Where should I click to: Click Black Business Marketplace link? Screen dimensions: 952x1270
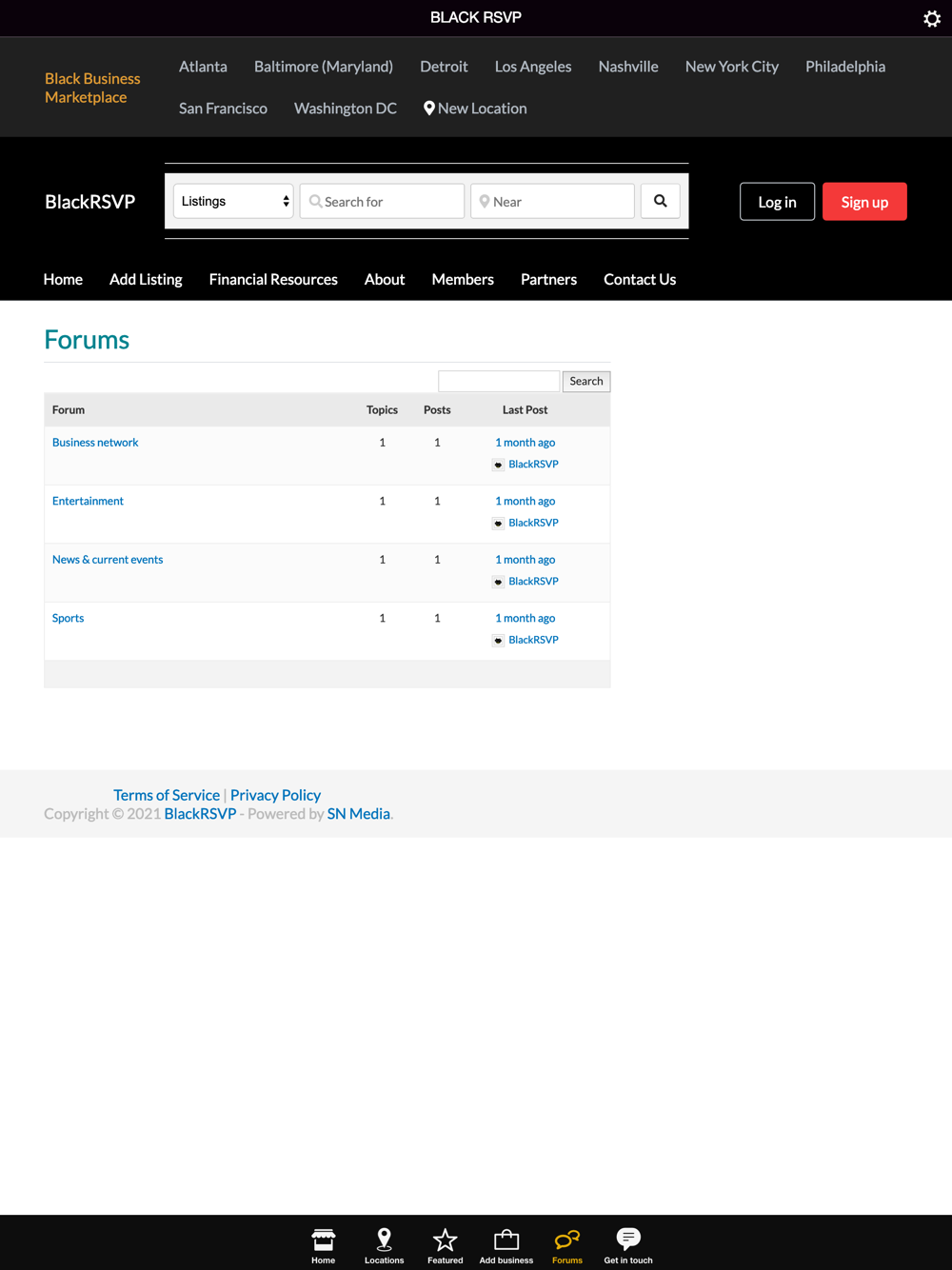pos(92,88)
